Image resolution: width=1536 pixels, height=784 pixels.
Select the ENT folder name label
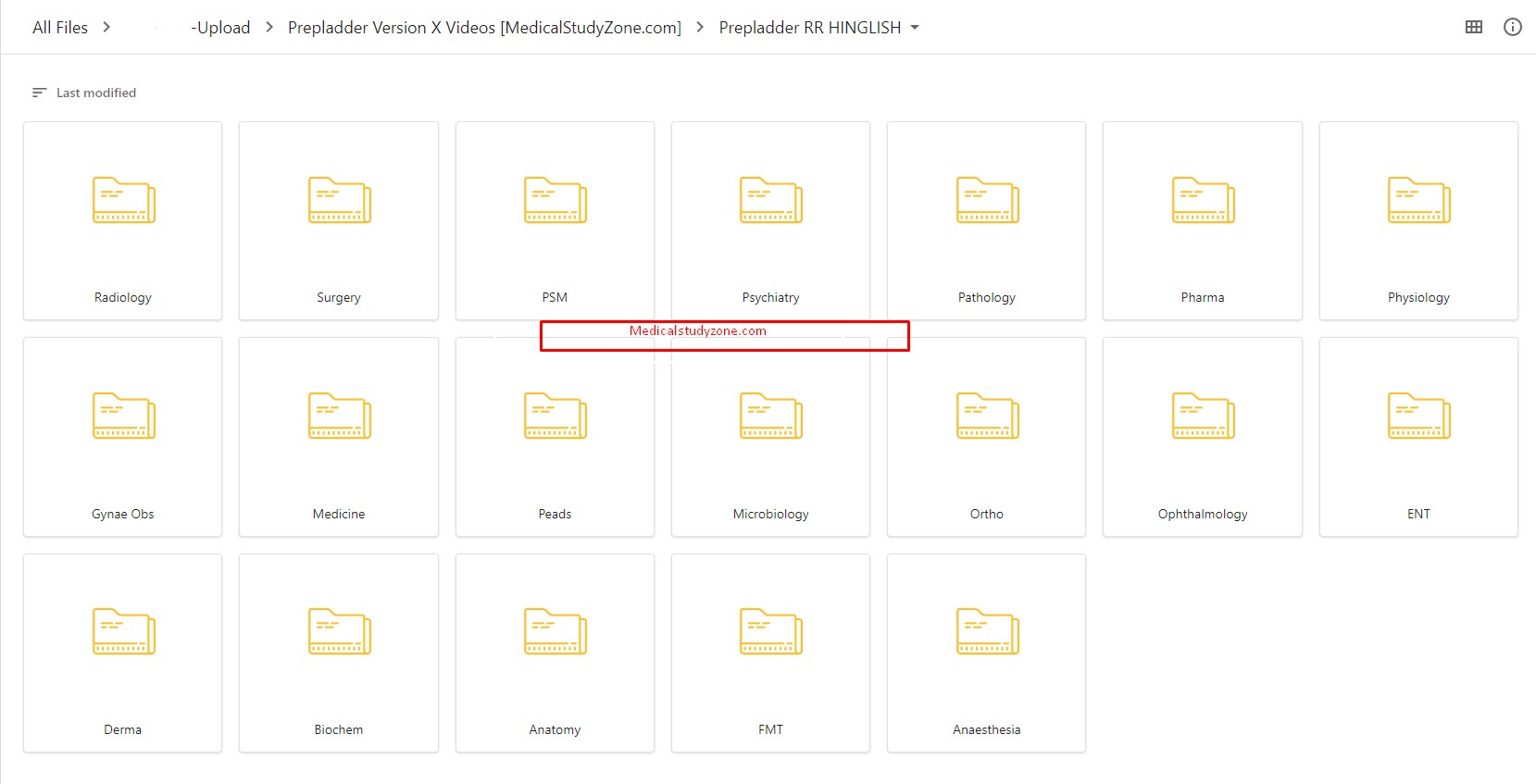point(1418,514)
